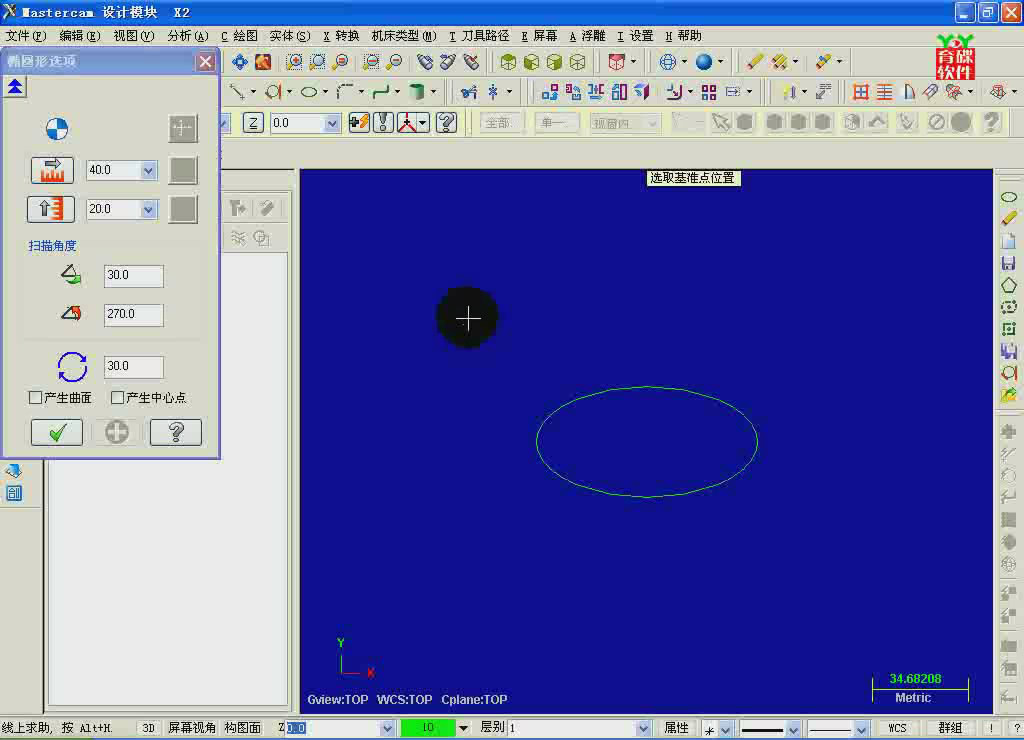The height and width of the screenshot is (740, 1024).
Task: Click the end angle 270.0 input field
Action: [133, 315]
